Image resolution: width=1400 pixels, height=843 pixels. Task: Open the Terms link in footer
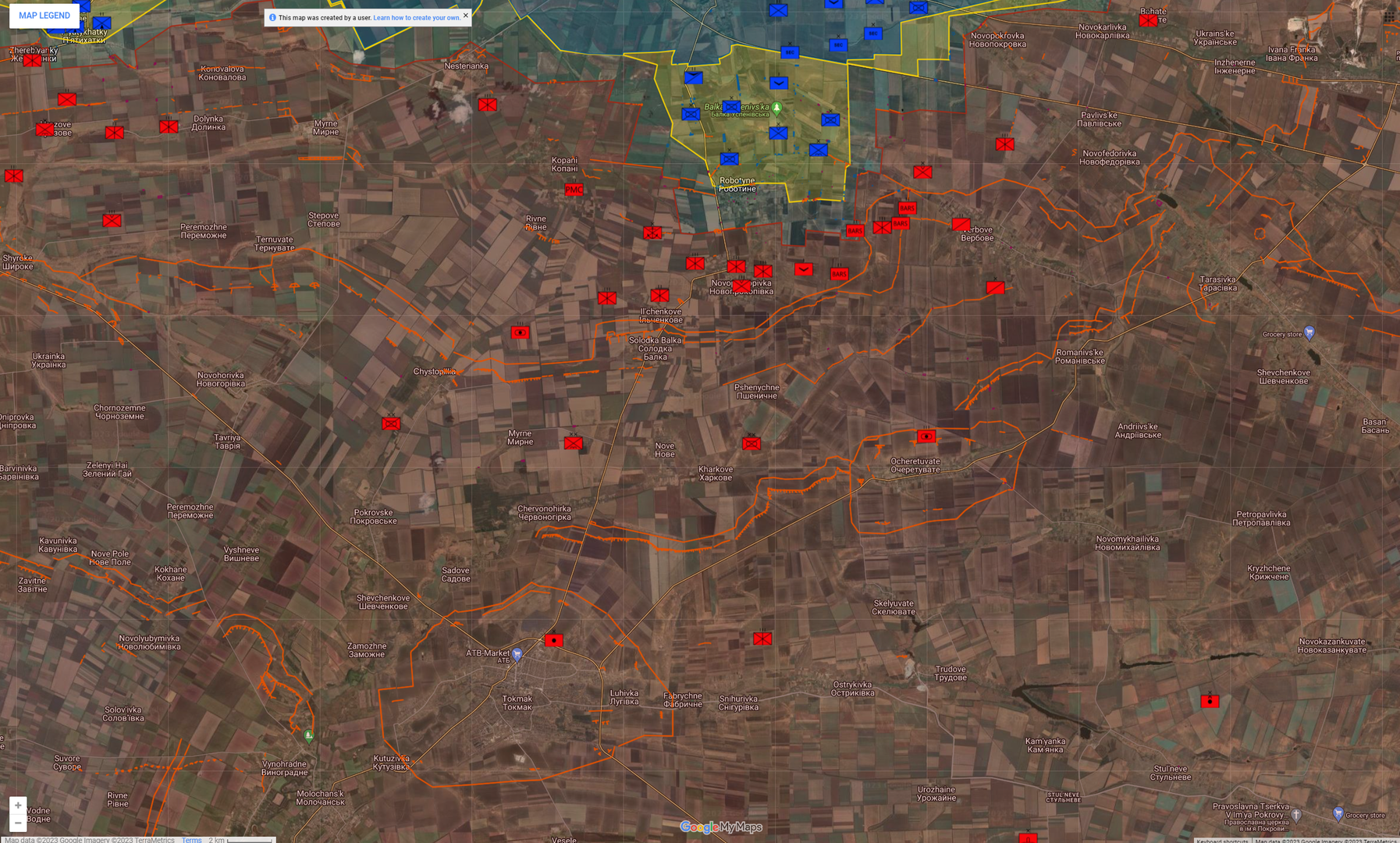(191, 840)
